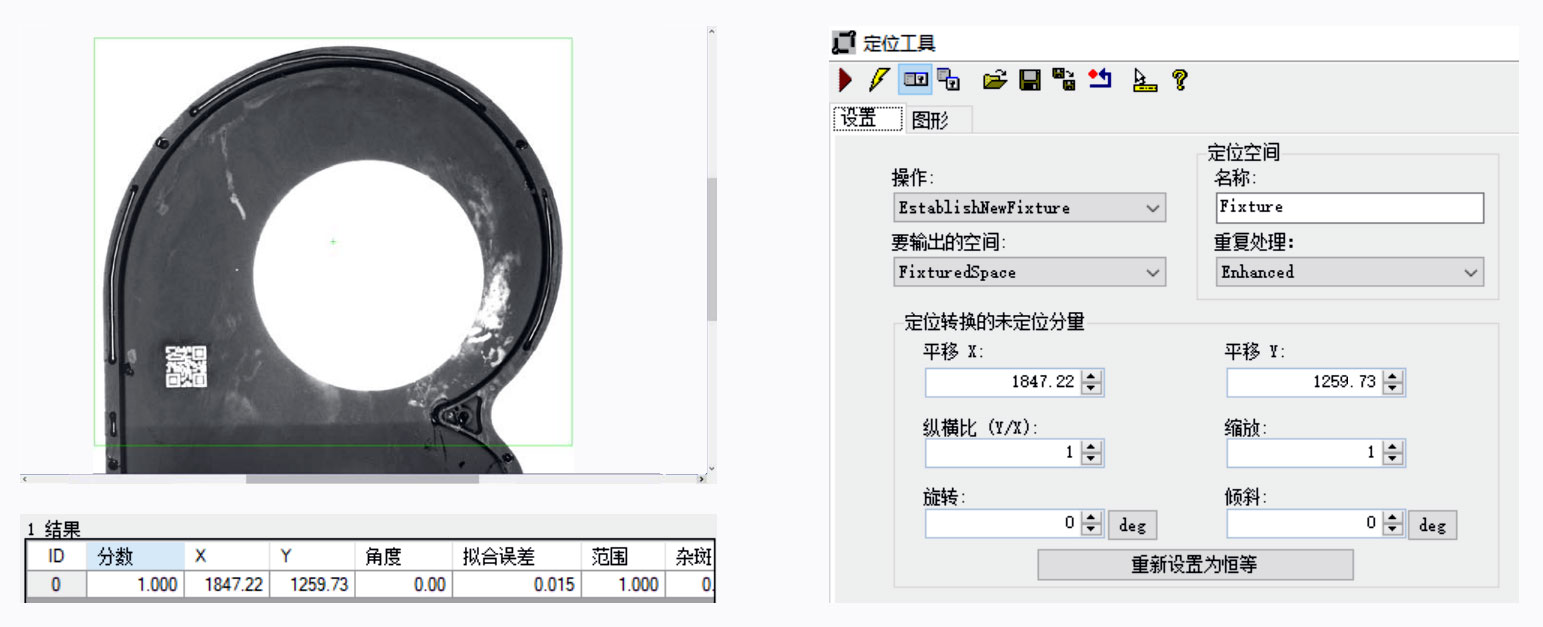Image resolution: width=1543 pixels, height=627 pixels.
Task: Select the 0.015 fit error cell
Action: 516,585
